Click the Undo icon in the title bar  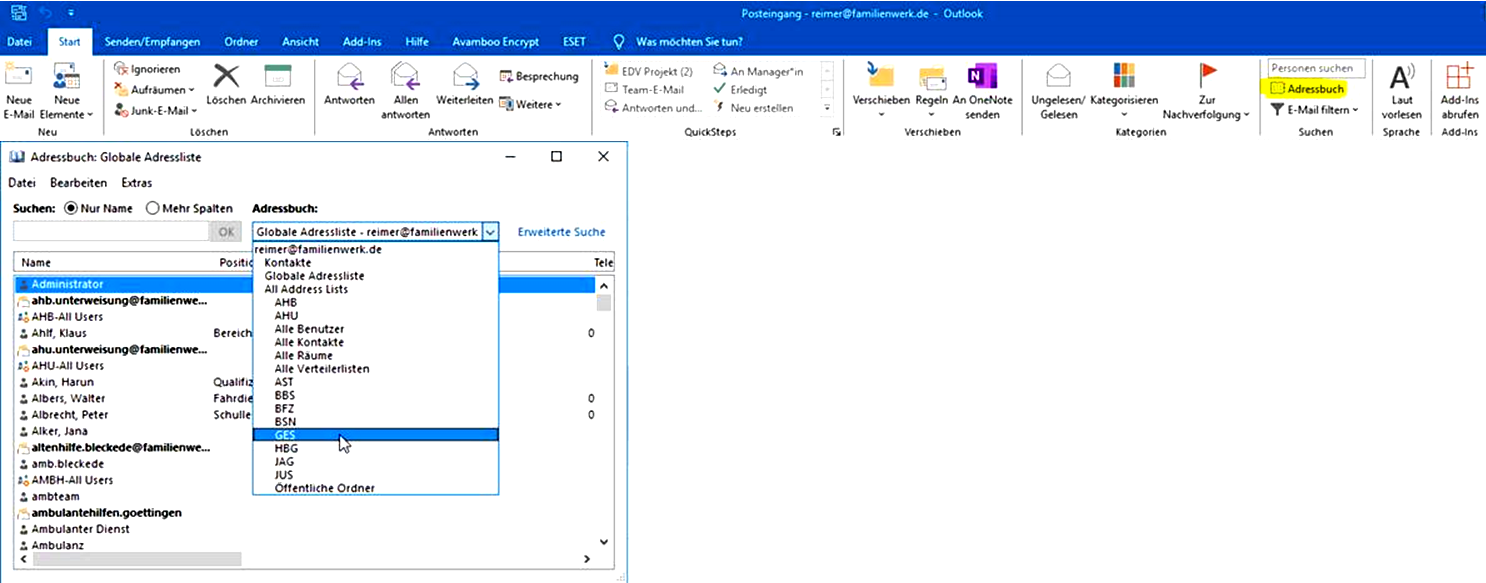[x=46, y=13]
